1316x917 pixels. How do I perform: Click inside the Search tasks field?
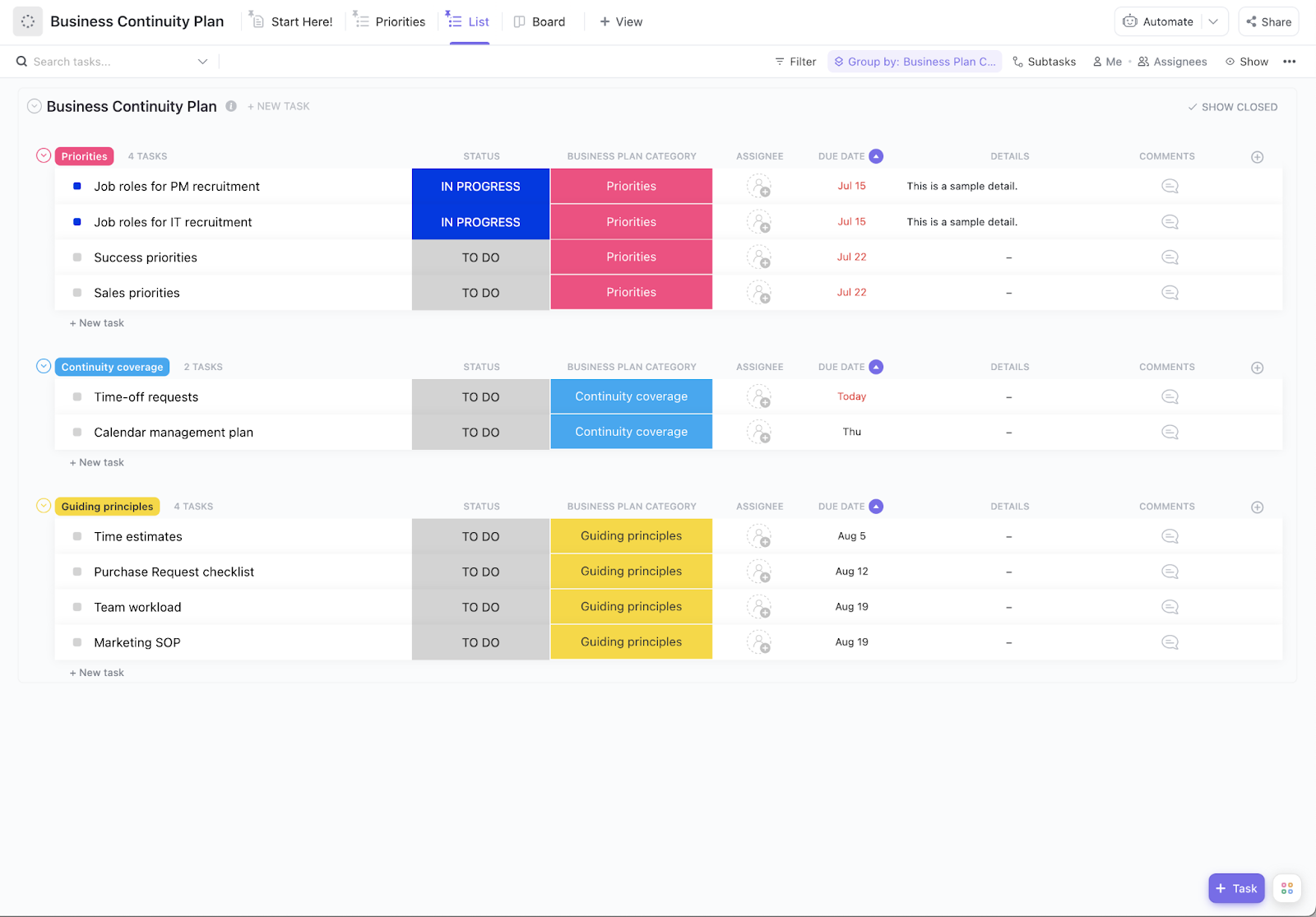pos(99,61)
